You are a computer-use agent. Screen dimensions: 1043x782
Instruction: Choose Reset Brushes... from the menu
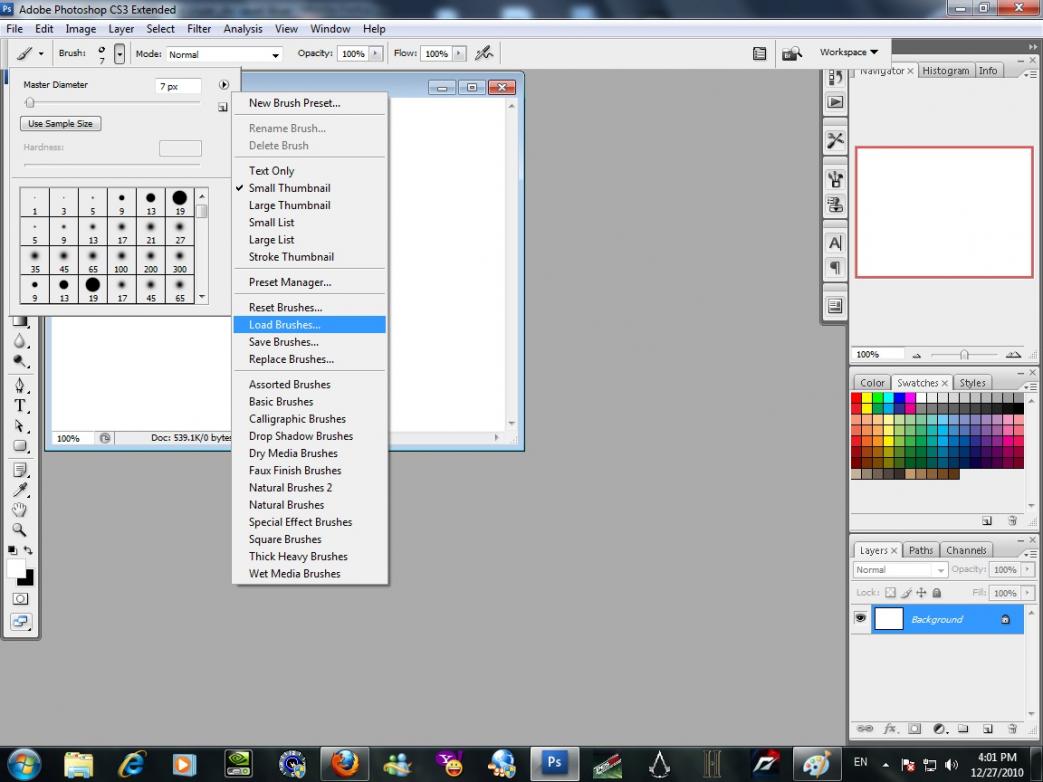pos(309,307)
